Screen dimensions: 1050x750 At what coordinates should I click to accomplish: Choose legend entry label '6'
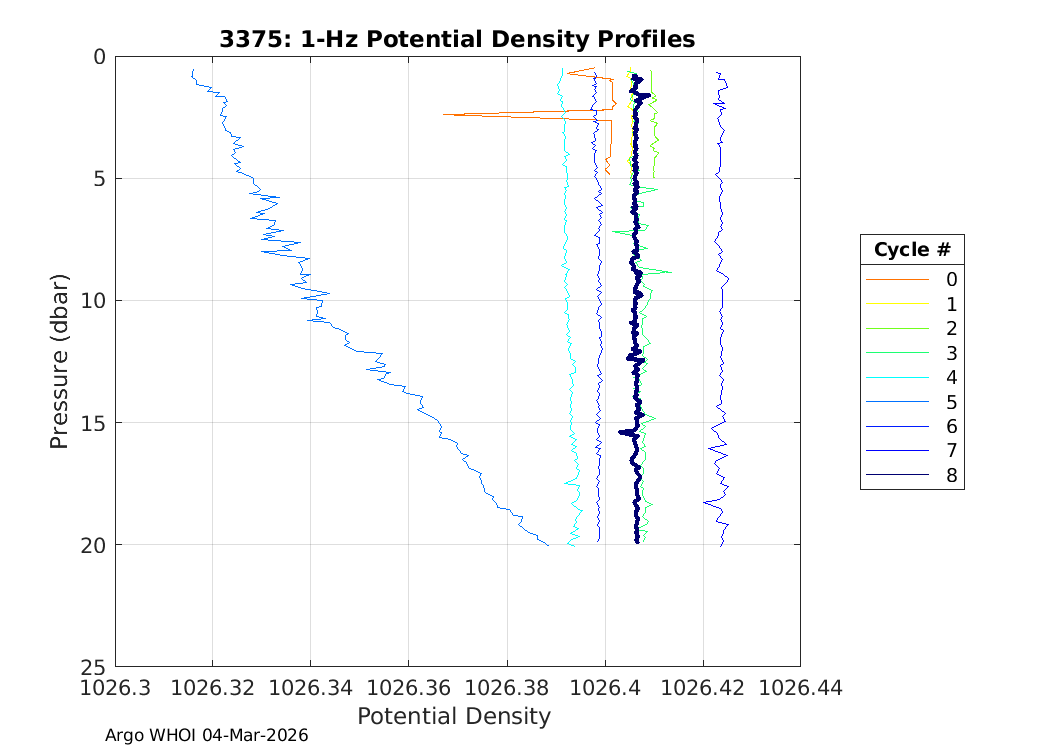[951, 426]
